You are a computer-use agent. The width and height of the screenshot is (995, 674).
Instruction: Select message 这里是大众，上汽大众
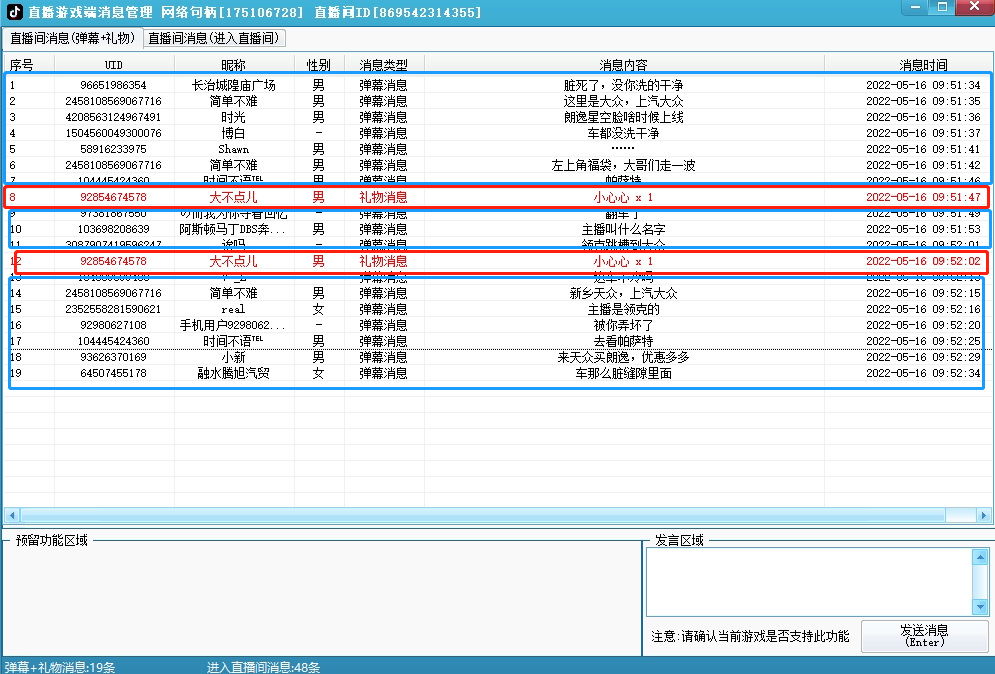point(623,101)
